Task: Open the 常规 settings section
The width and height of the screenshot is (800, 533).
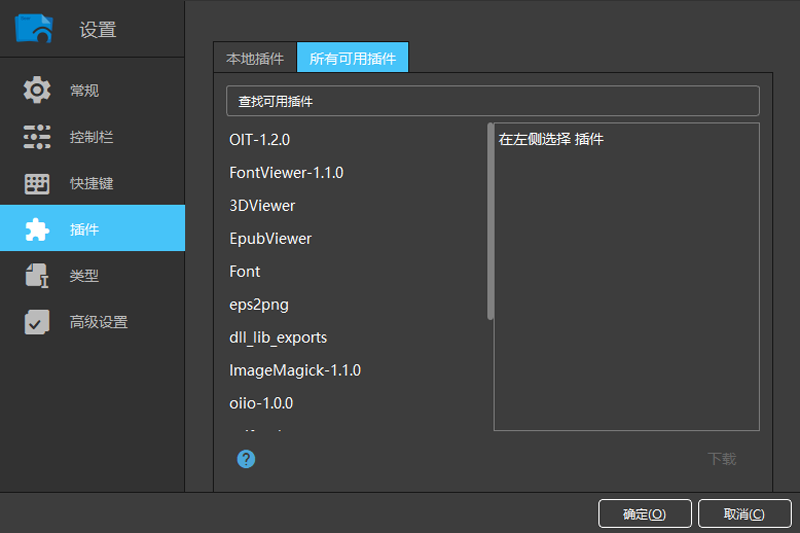Action: (92, 90)
